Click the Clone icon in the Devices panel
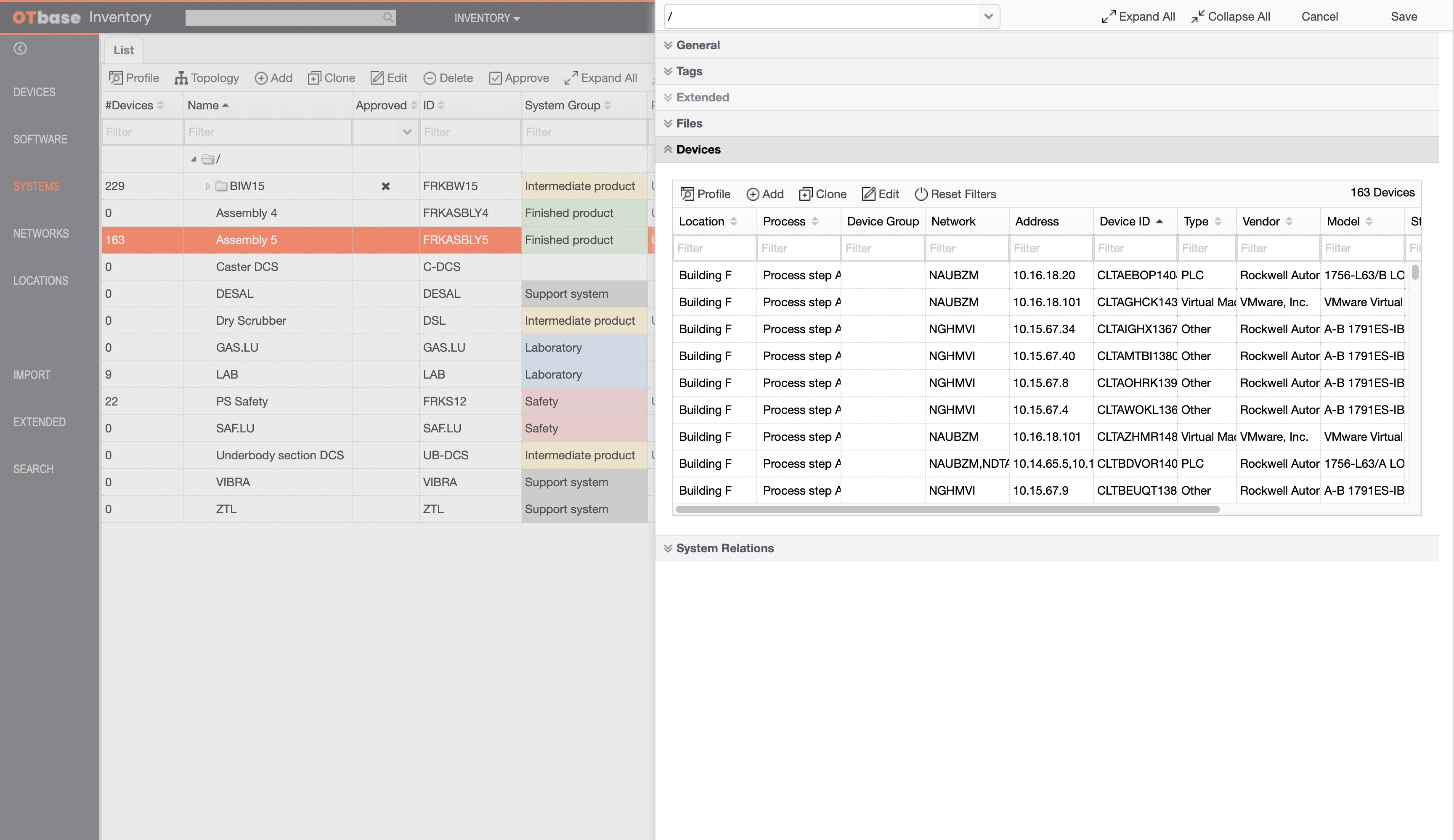The width and height of the screenshot is (1454, 840). (x=822, y=194)
